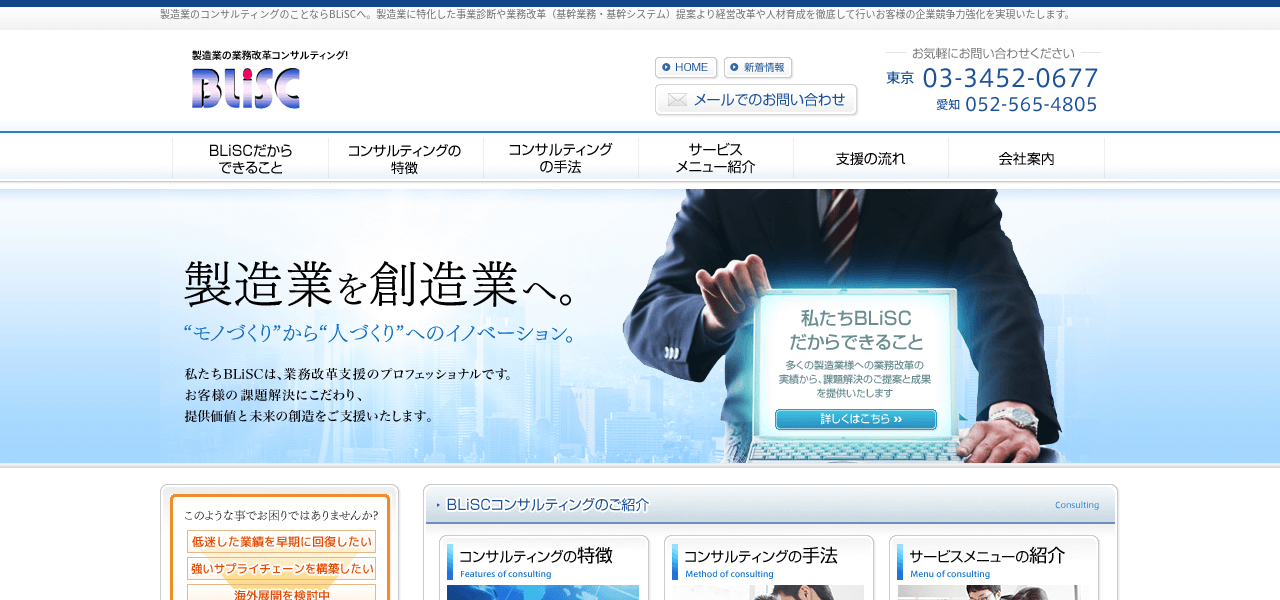Click BLiSCコンサルティングのご紹介 section header
Viewport: 1280px width, 600px height.
click(770, 505)
